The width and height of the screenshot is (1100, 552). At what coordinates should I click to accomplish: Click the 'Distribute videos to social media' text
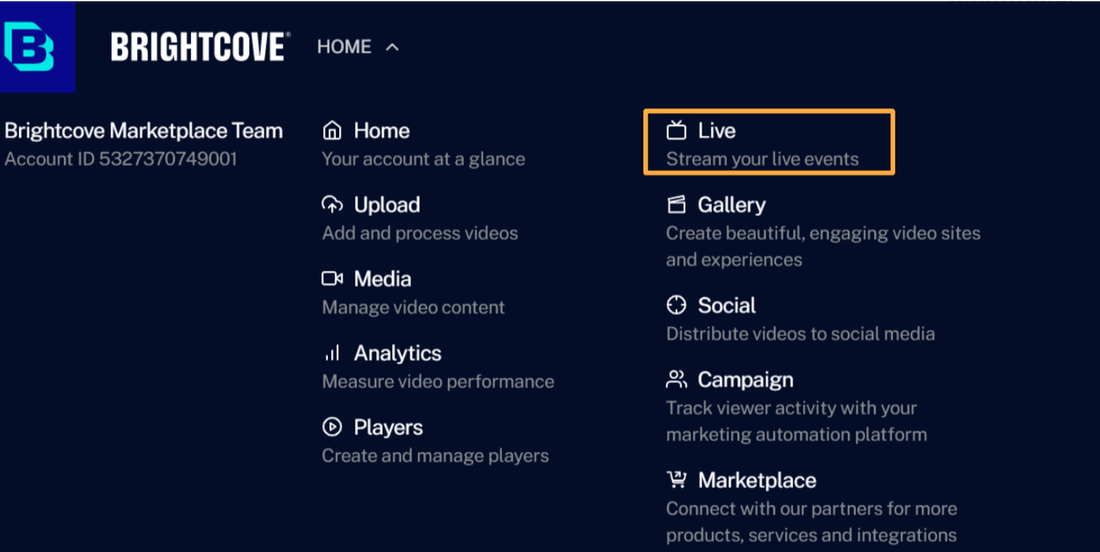(x=800, y=333)
